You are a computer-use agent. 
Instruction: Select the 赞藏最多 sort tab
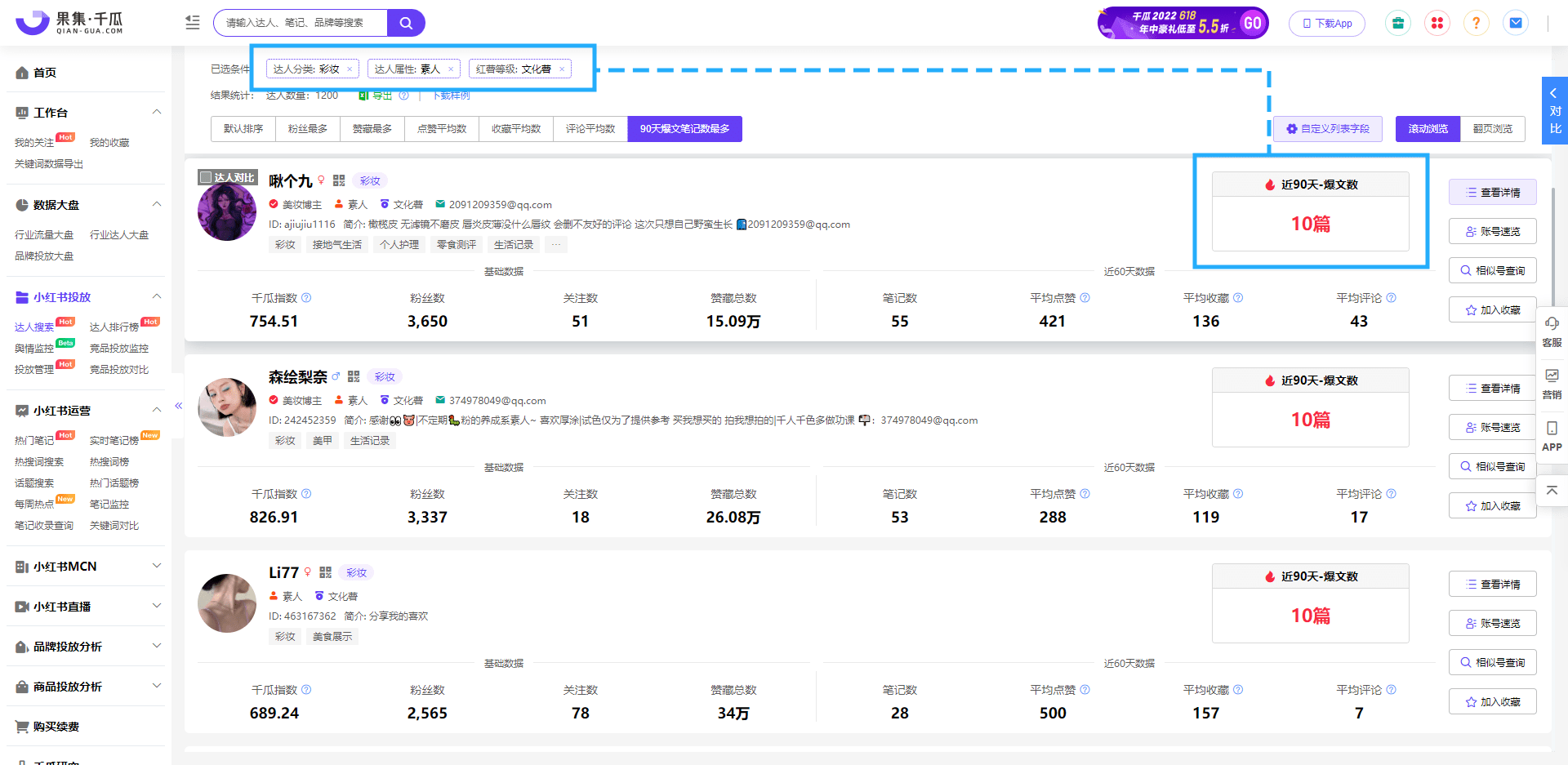coord(372,129)
